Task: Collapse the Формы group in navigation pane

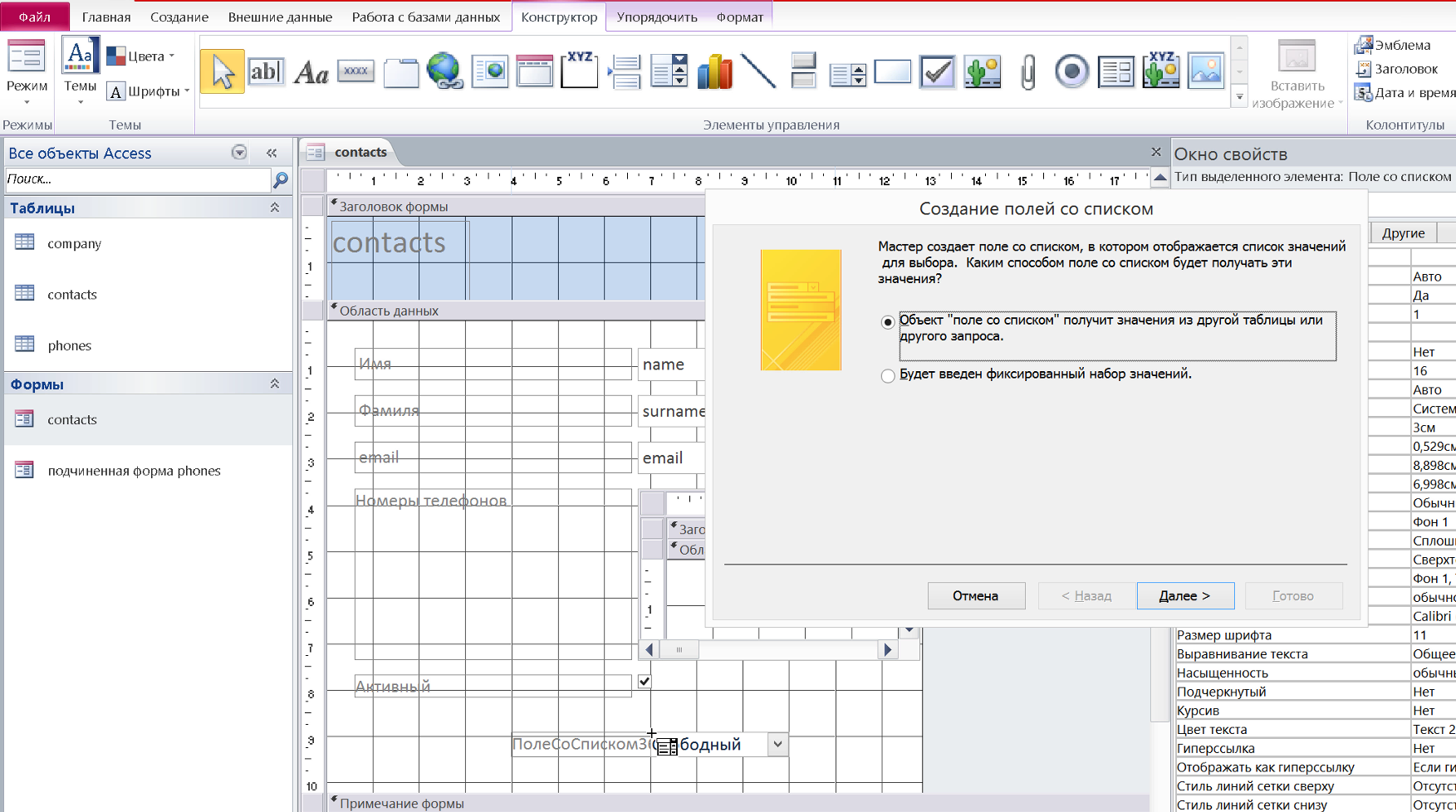Action: coord(275,384)
